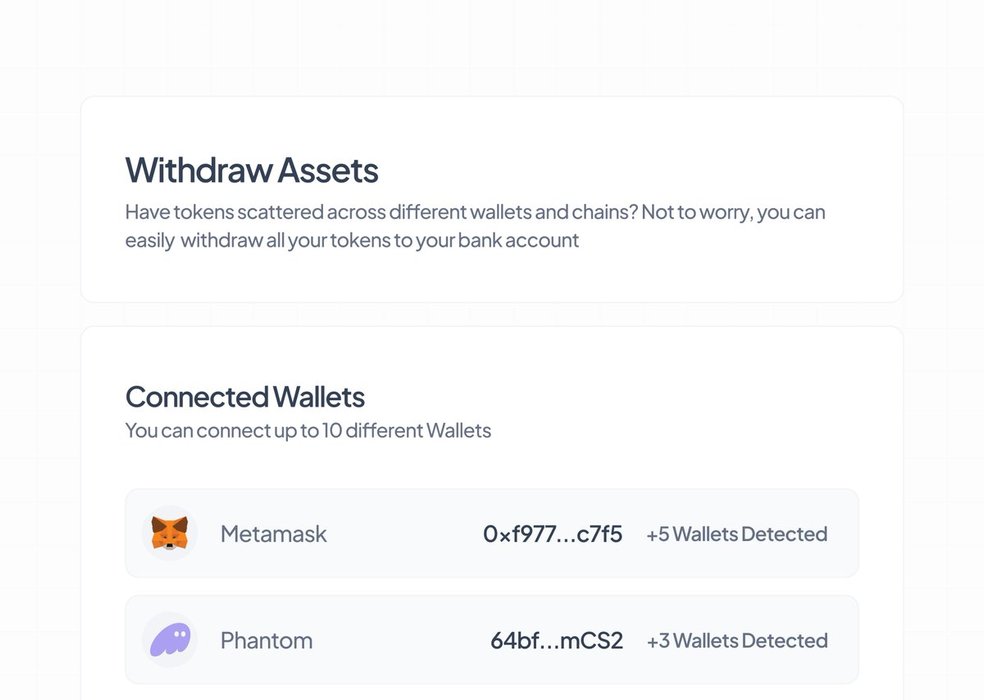Click the grid background above Withdraw Assets card
The image size is (984, 700).
pos(490,45)
